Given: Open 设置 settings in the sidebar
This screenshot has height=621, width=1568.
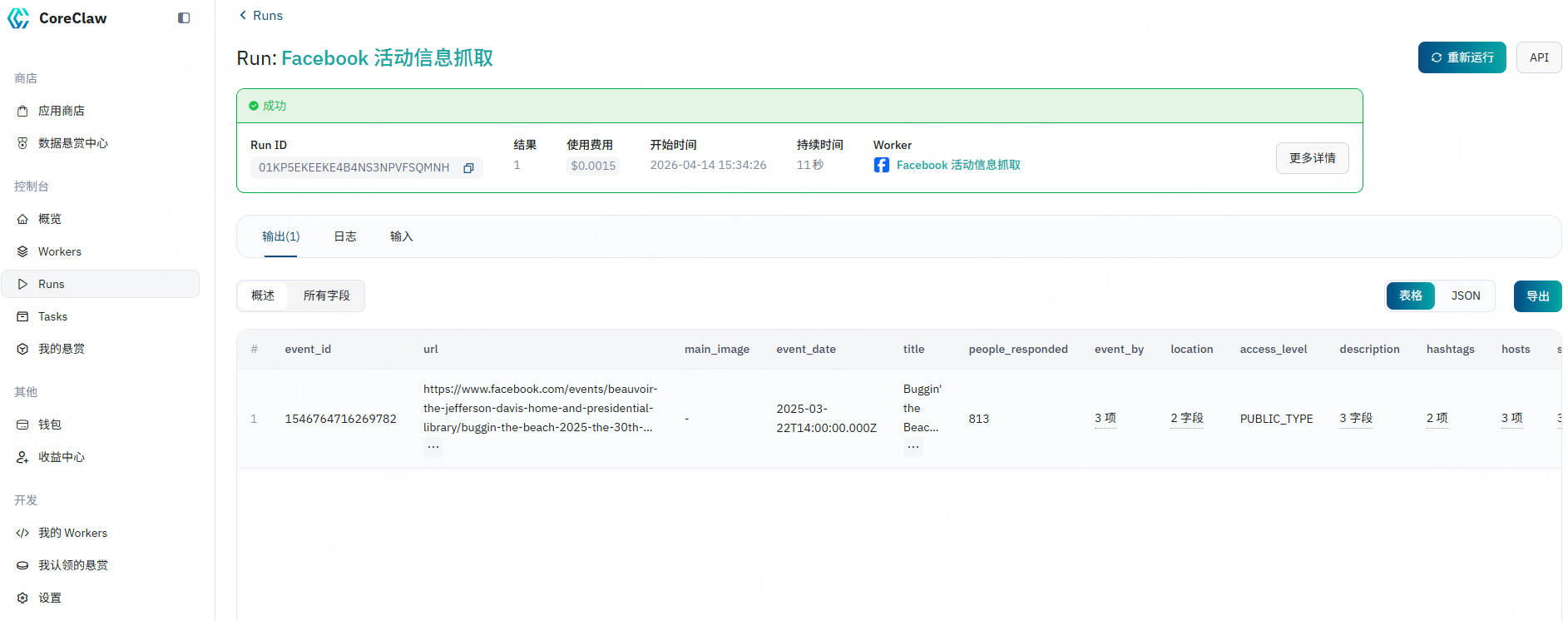Looking at the screenshot, I should pyautogui.click(x=49, y=598).
